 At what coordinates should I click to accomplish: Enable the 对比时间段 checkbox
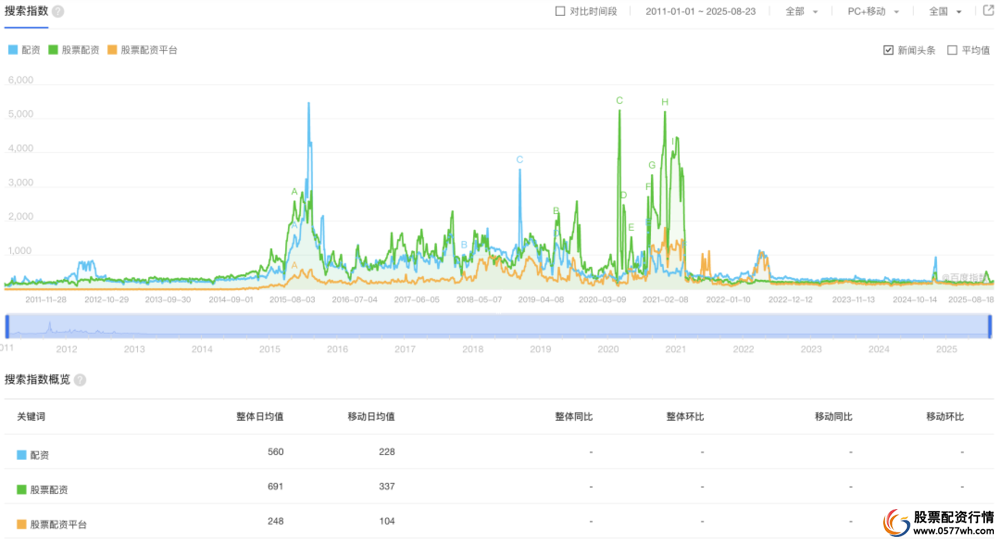click(560, 12)
